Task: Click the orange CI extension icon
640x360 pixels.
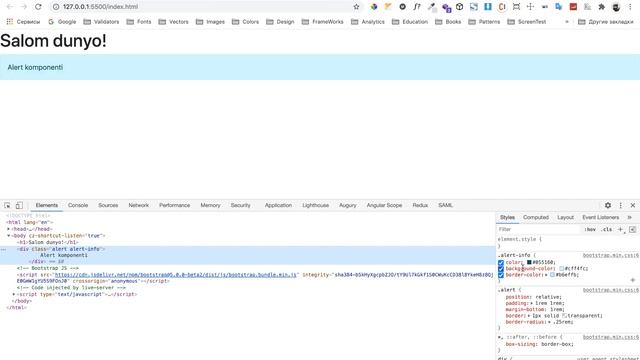Action: coord(502,7)
